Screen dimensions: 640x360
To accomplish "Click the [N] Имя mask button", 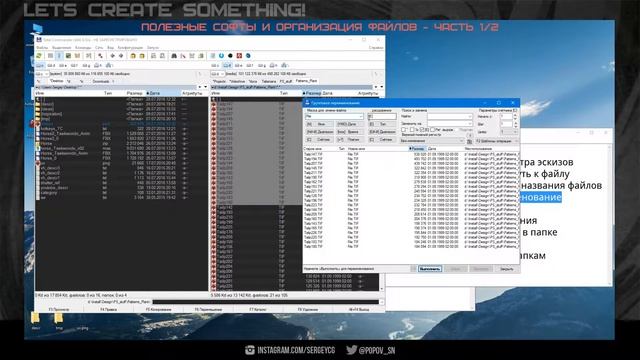I will click(319, 124).
